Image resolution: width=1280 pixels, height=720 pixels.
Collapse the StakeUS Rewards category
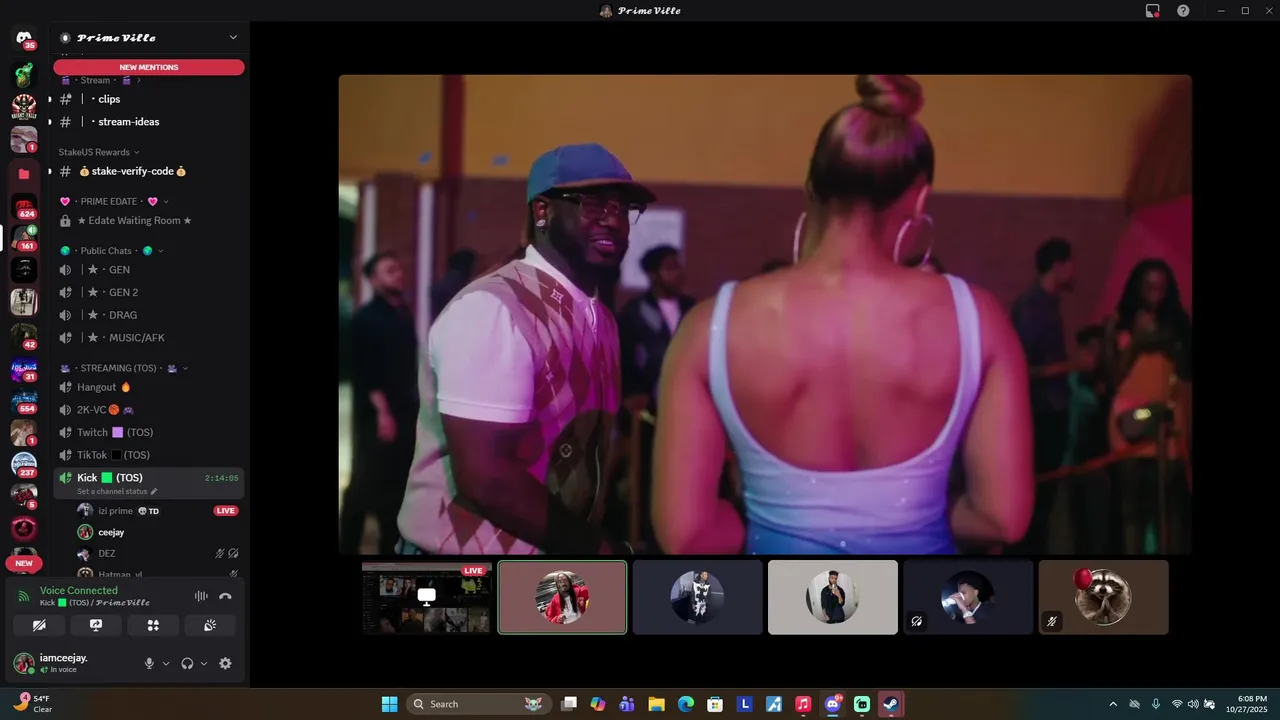tap(99, 152)
